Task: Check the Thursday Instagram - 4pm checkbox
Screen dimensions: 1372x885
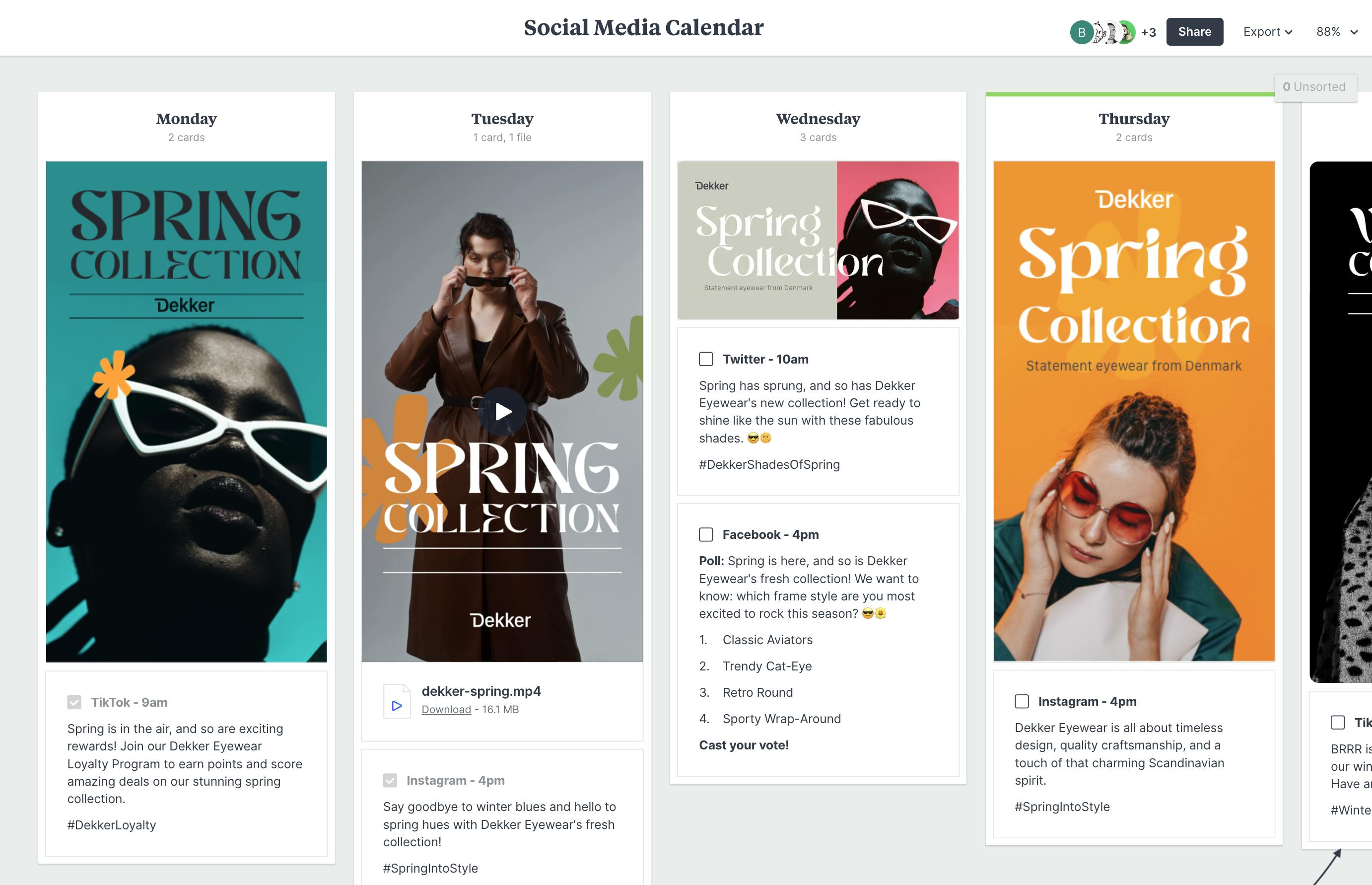Action: [1022, 701]
